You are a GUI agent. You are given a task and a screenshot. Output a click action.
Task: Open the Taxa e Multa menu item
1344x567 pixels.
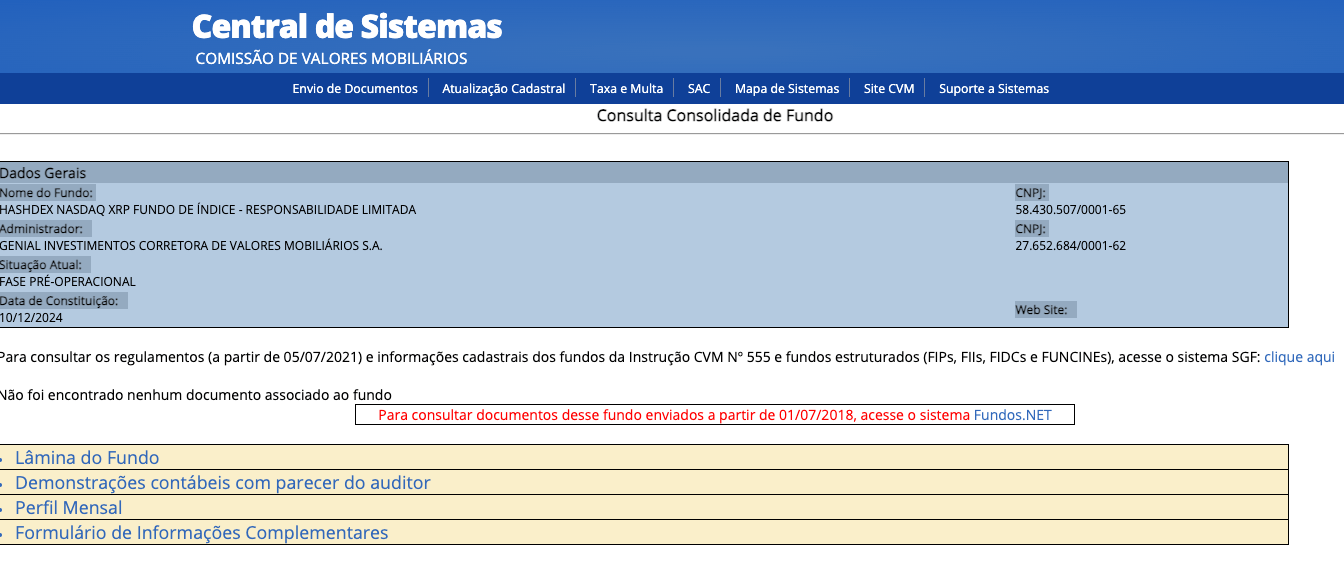[626, 89]
